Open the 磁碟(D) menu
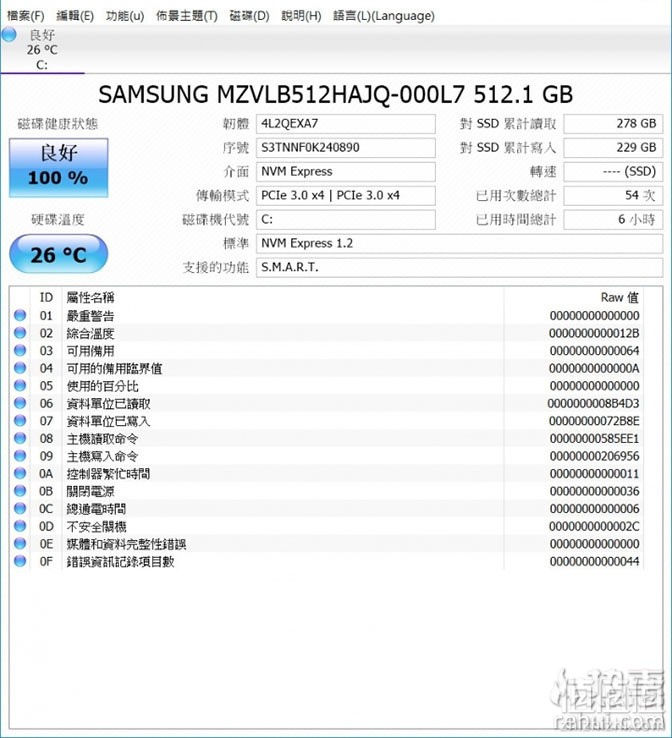 [249, 16]
